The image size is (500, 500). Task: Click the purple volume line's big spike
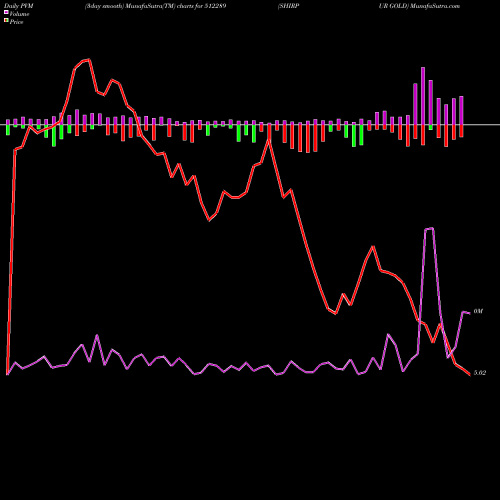[429, 229]
